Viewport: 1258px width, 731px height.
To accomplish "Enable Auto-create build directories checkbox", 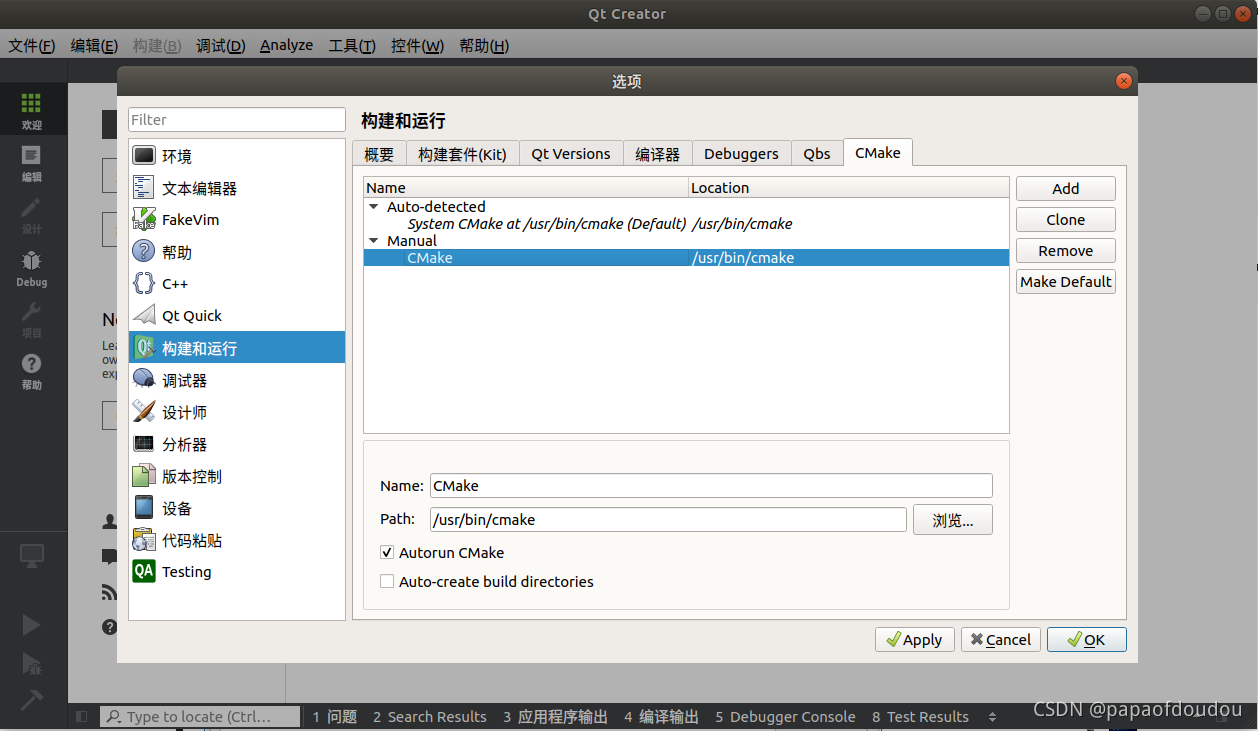I will (x=387, y=581).
